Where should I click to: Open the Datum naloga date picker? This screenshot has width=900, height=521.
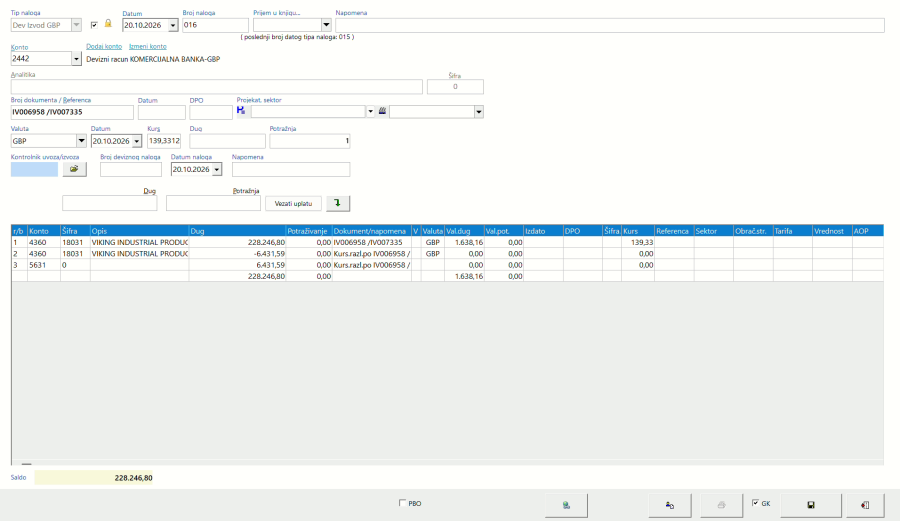[x=216, y=169]
